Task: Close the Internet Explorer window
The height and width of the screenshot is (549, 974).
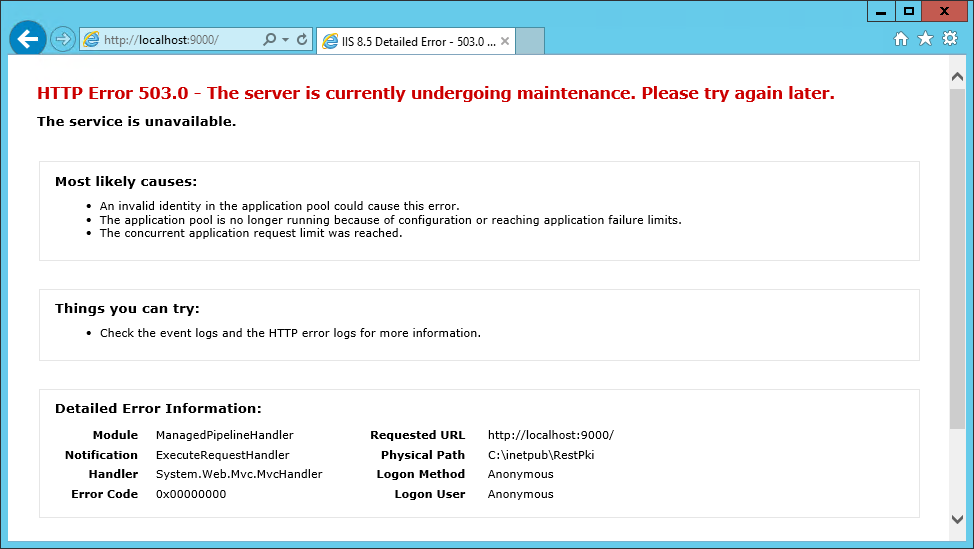Action: coord(945,11)
